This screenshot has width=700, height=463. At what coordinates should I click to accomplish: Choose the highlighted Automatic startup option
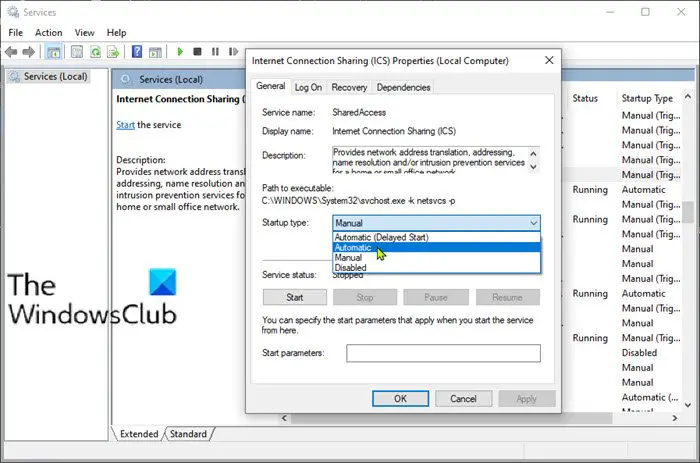[x=436, y=247]
